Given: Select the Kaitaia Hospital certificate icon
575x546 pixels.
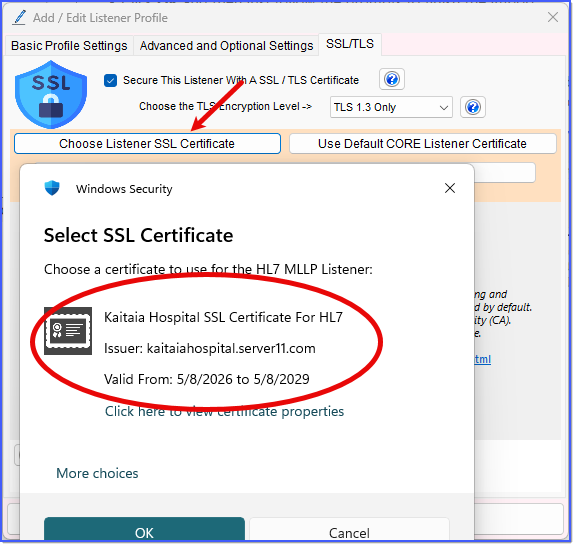Looking at the screenshot, I should (68, 331).
